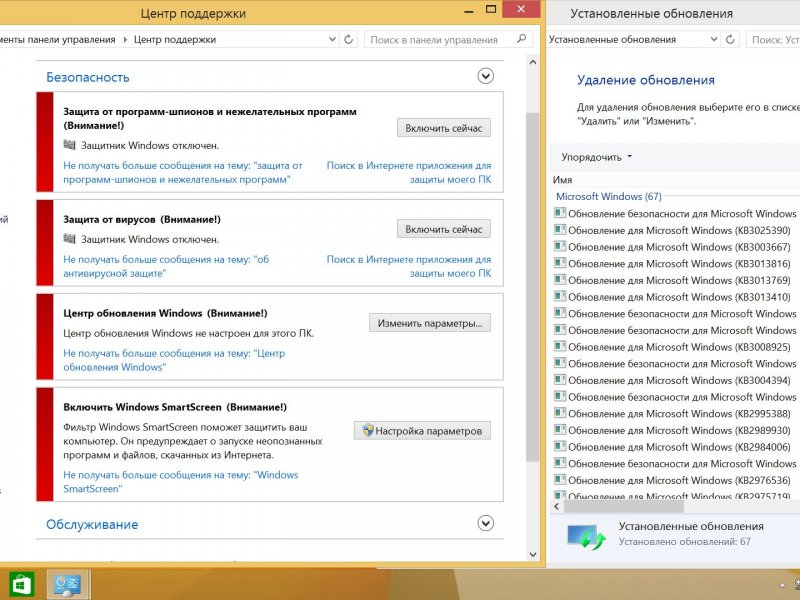
Task: Select update row KB3004394
Action: coord(673,380)
